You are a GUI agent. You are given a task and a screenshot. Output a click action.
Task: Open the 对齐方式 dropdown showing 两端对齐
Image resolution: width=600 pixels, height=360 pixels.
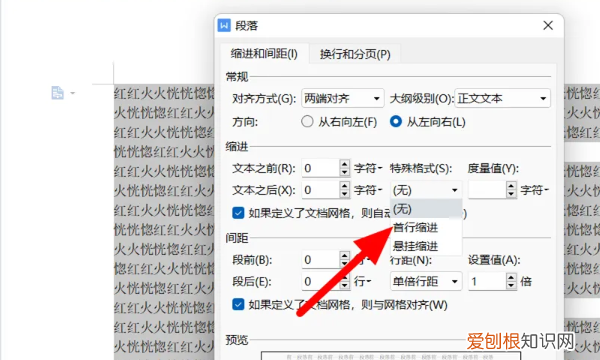pyautogui.click(x=343, y=99)
